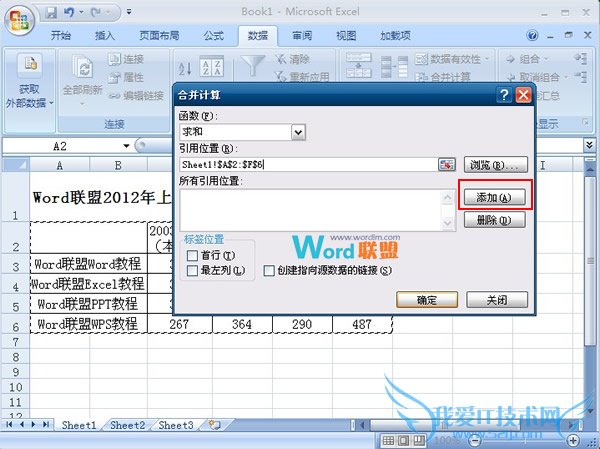Select the Clear filter command
Screen dimensions: 600x449
[x=292, y=59]
